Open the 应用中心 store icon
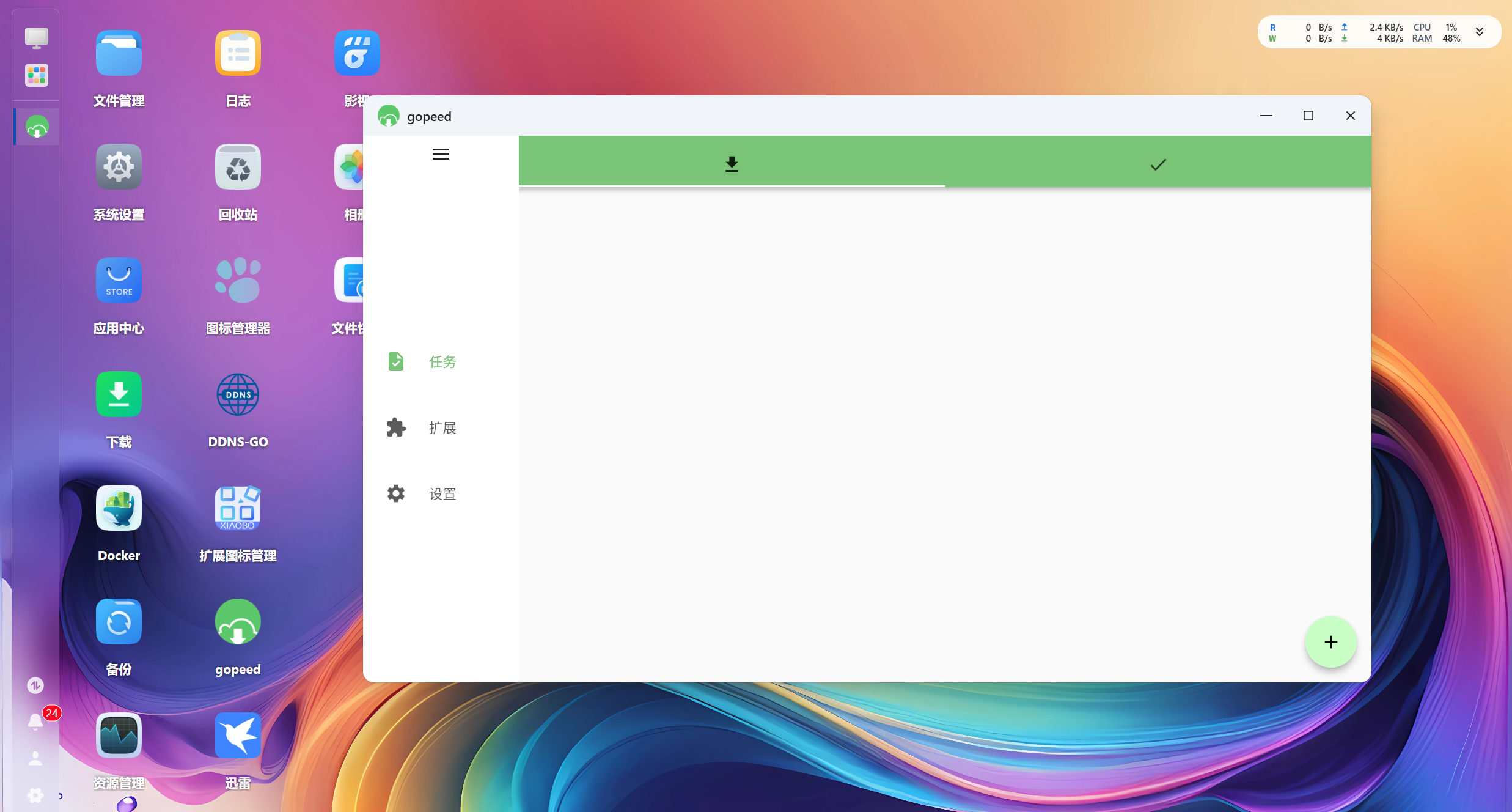Viewport: 1512px width, 812px height. point(119,281)
